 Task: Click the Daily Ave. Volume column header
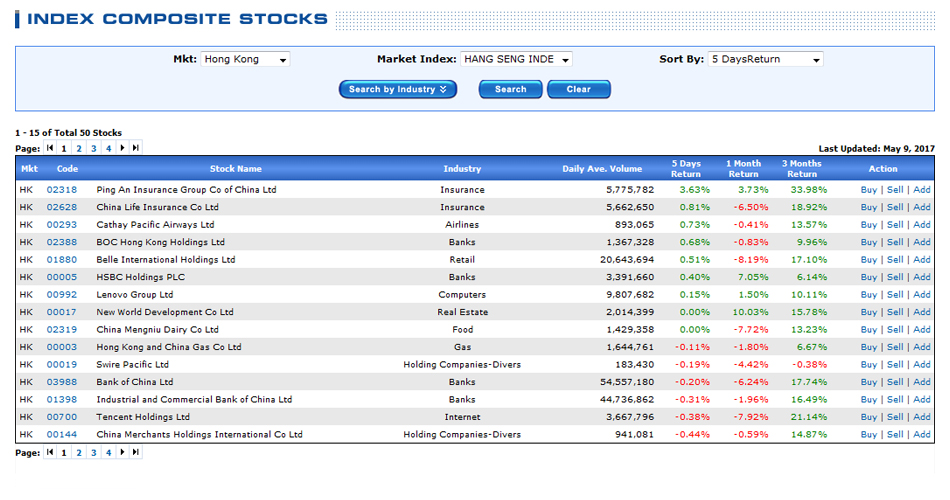(x=602, y=169)
